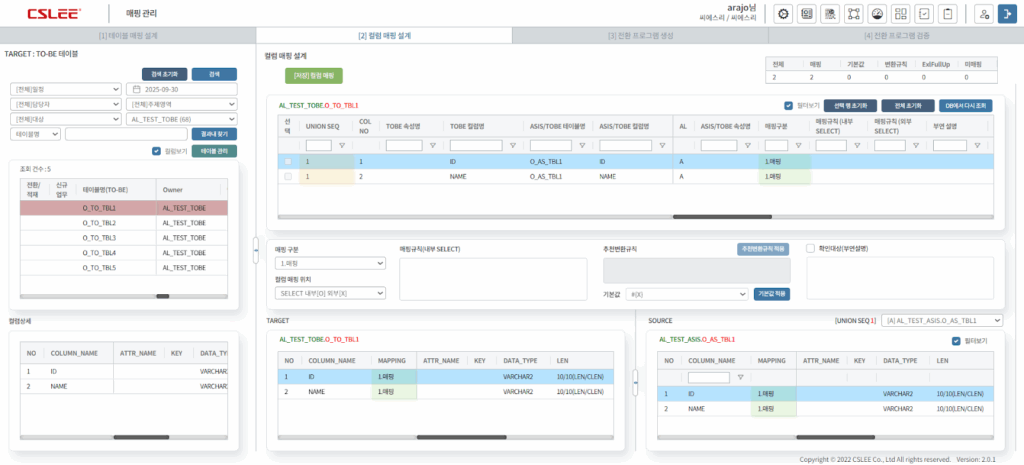Screen dimensions: 1024x465
Task: Enable the 확인대상(부연설명) checkbox
Action: tap(810, 248)
